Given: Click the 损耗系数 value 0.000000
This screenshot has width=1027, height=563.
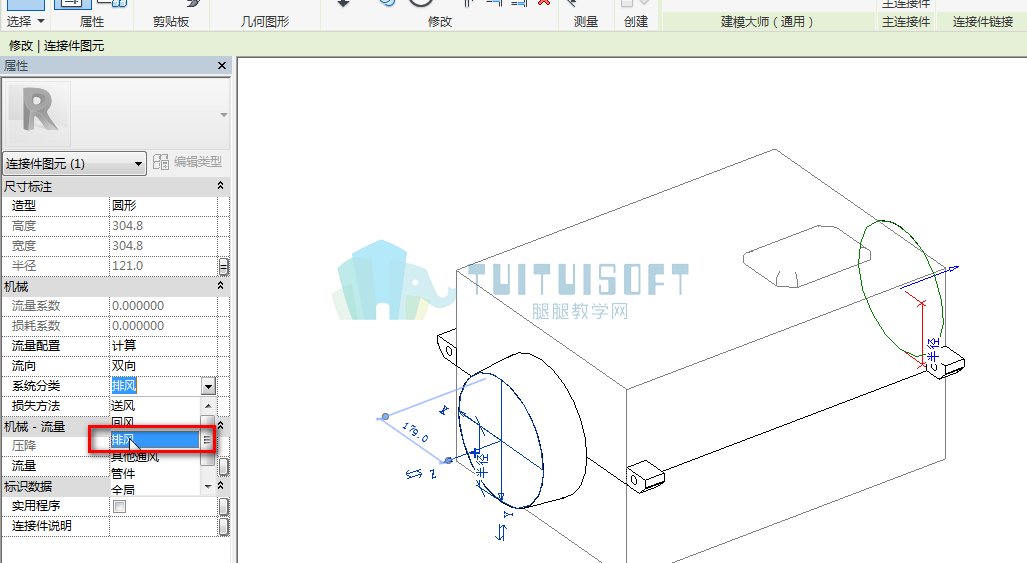Looking at the screenshot, I should click(x=162, y=326).
